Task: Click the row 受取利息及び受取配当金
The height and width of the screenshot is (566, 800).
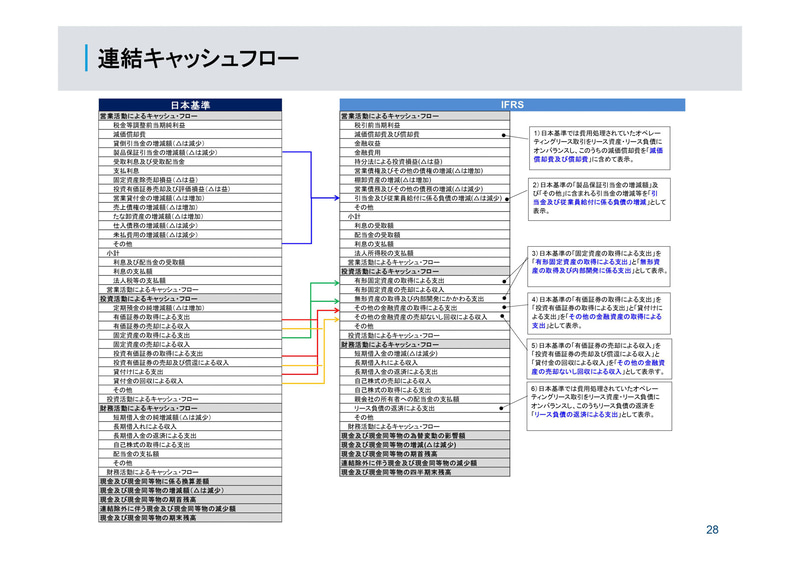Action: click(x=190, y=162)
